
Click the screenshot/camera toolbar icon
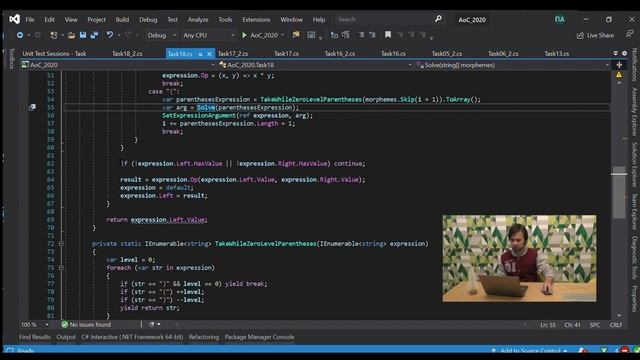coord(311,35)
